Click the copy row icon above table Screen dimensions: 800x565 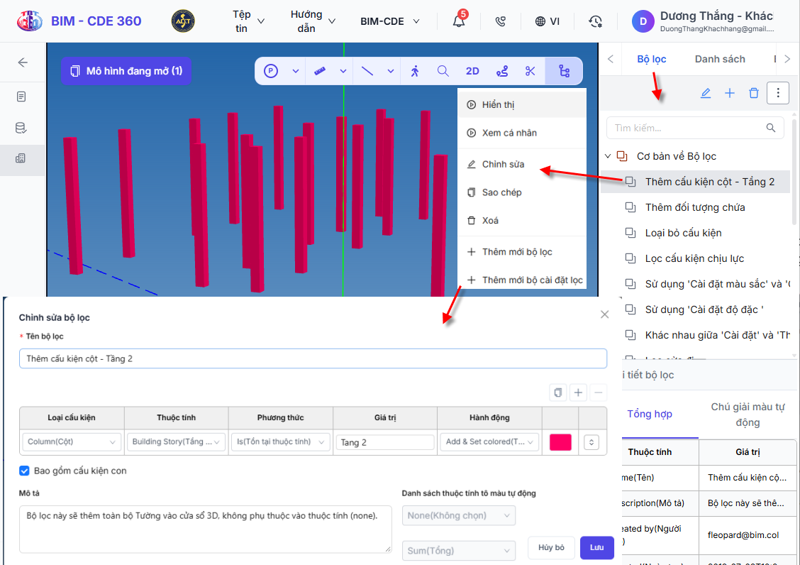558,392
